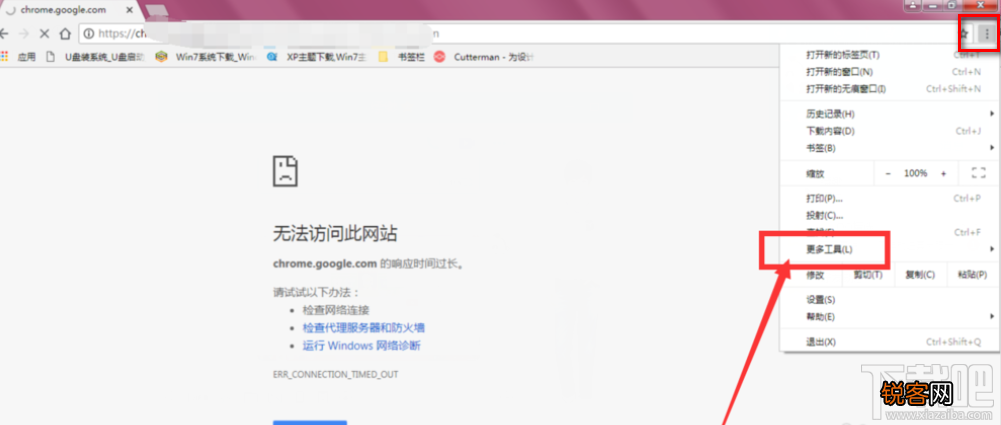Click 剪切(T) in the edit row

[868, 275]
